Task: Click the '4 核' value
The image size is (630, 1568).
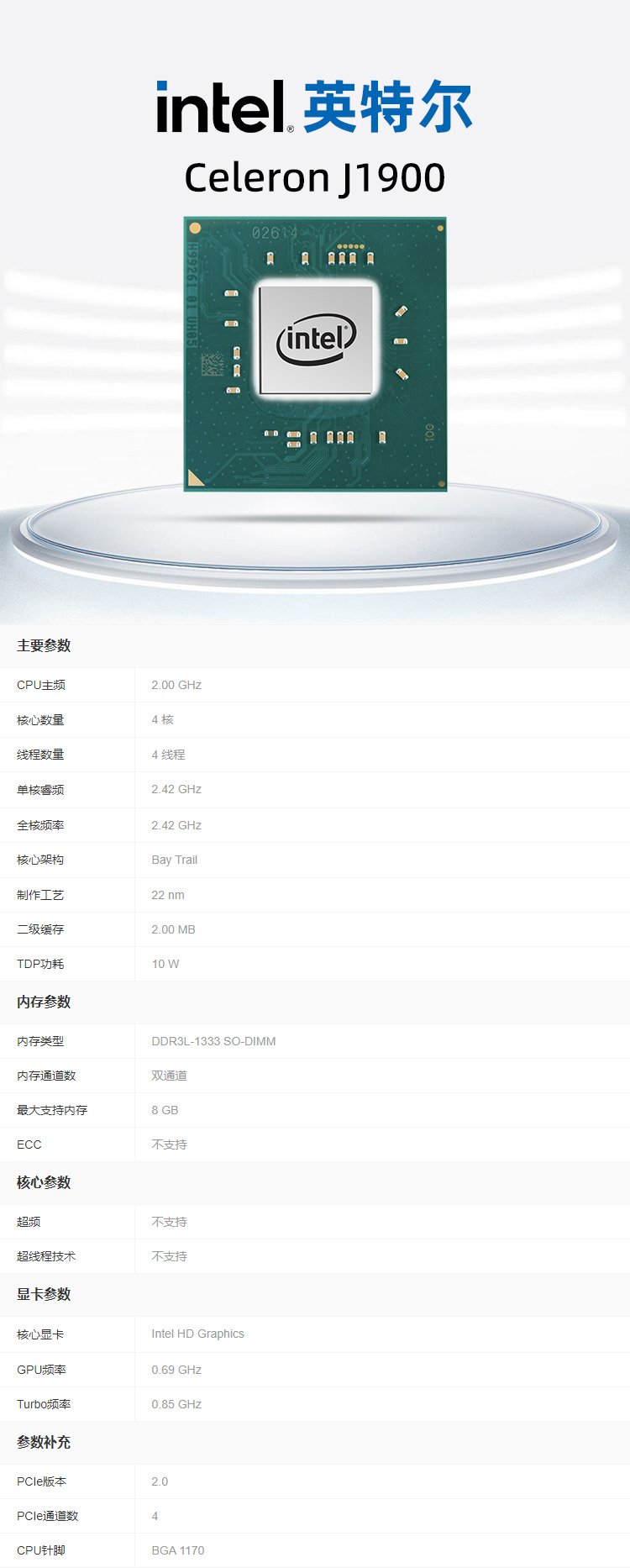Action: 163,719
